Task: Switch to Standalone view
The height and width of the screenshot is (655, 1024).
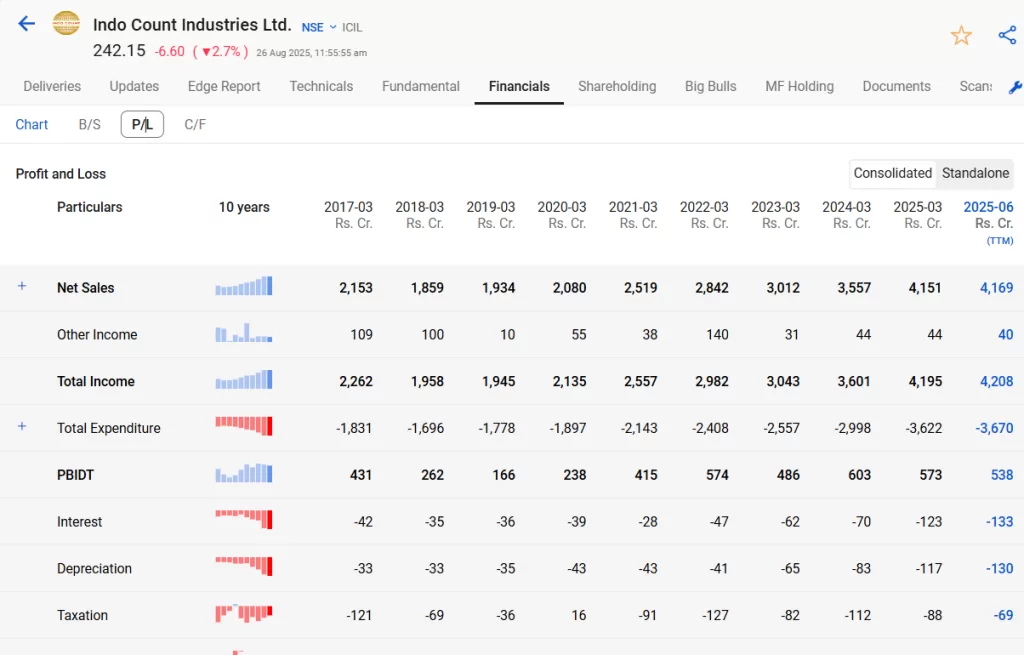Action: point(975,173)
